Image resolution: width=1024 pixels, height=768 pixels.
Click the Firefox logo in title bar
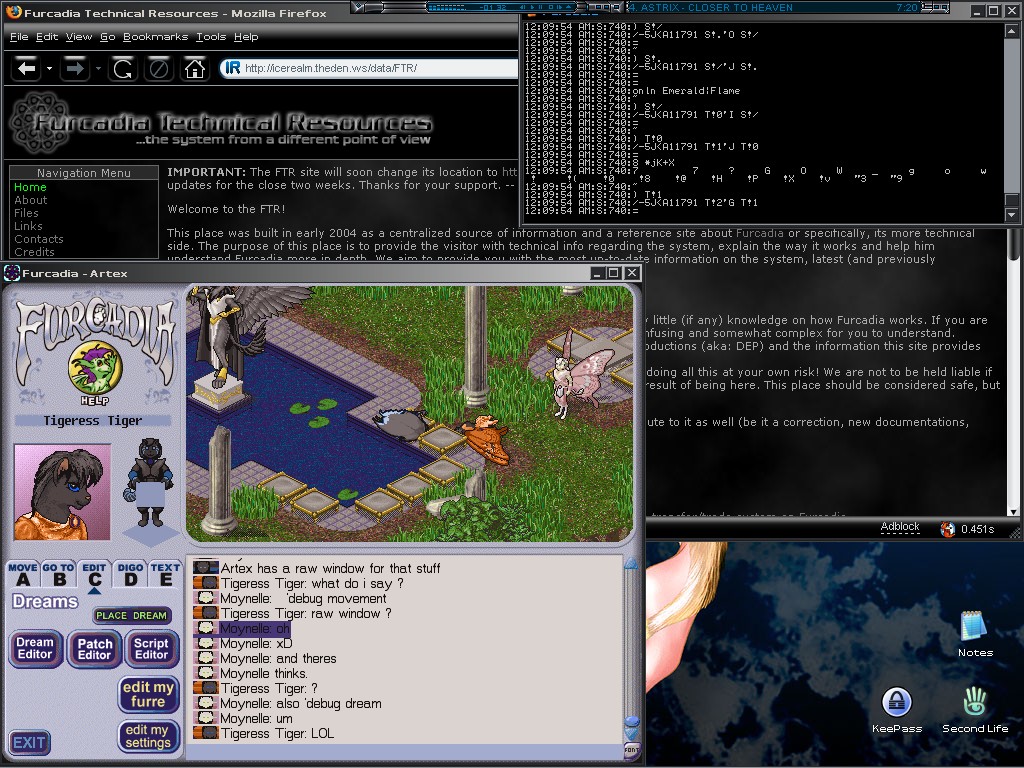coord(13,12)
